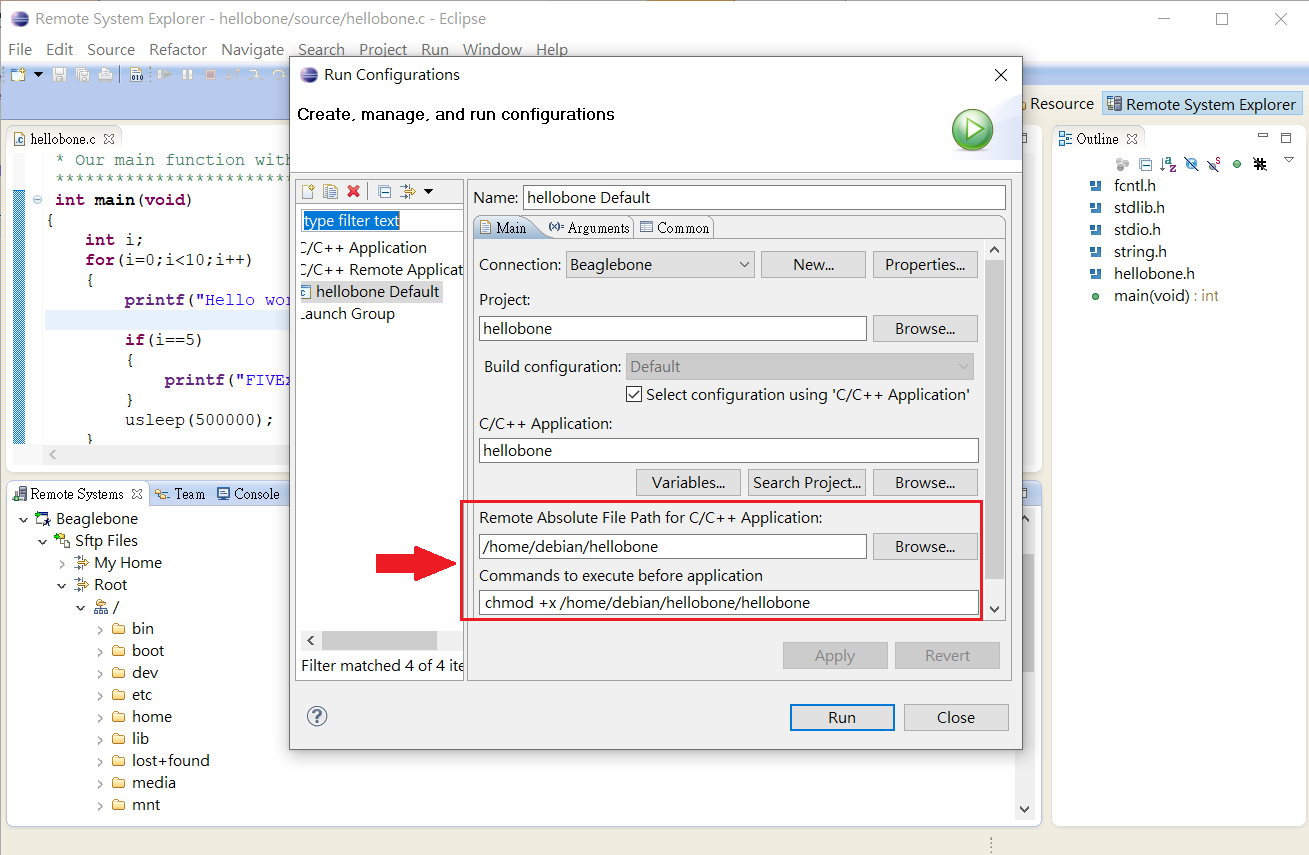Click the Terminate stop toolbar icon
Image resolution: width=1309 pixels, height=855 pixels.
pos(210,74)
